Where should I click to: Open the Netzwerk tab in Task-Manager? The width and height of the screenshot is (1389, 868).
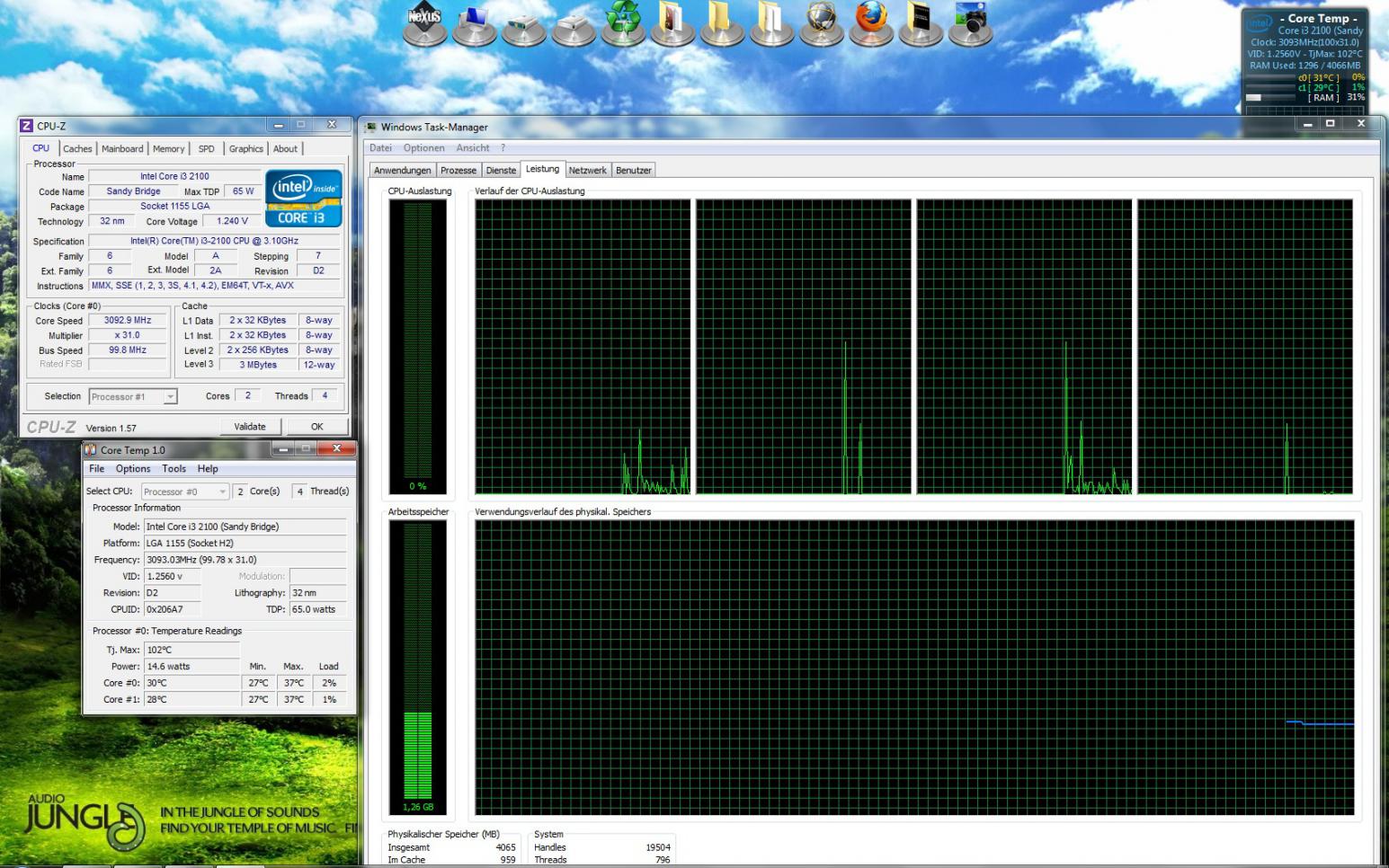588,170
